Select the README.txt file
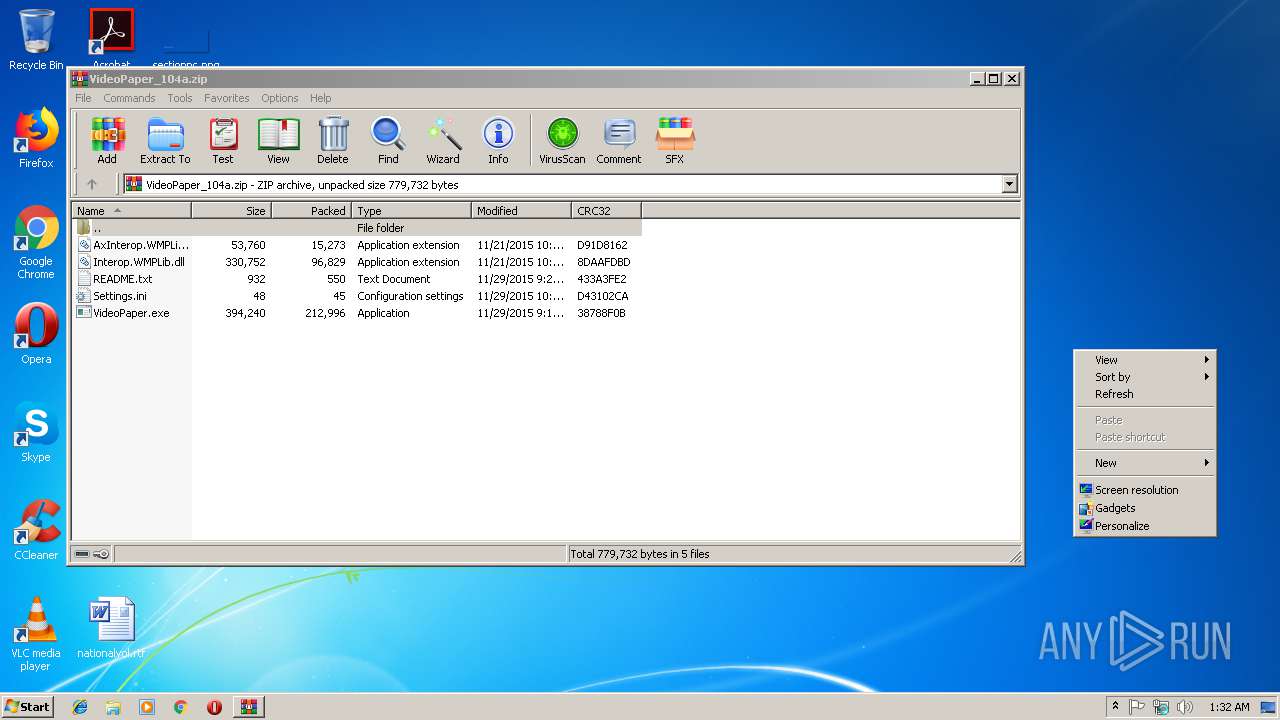Screen dimensions: 1280x720 point(357,279)
